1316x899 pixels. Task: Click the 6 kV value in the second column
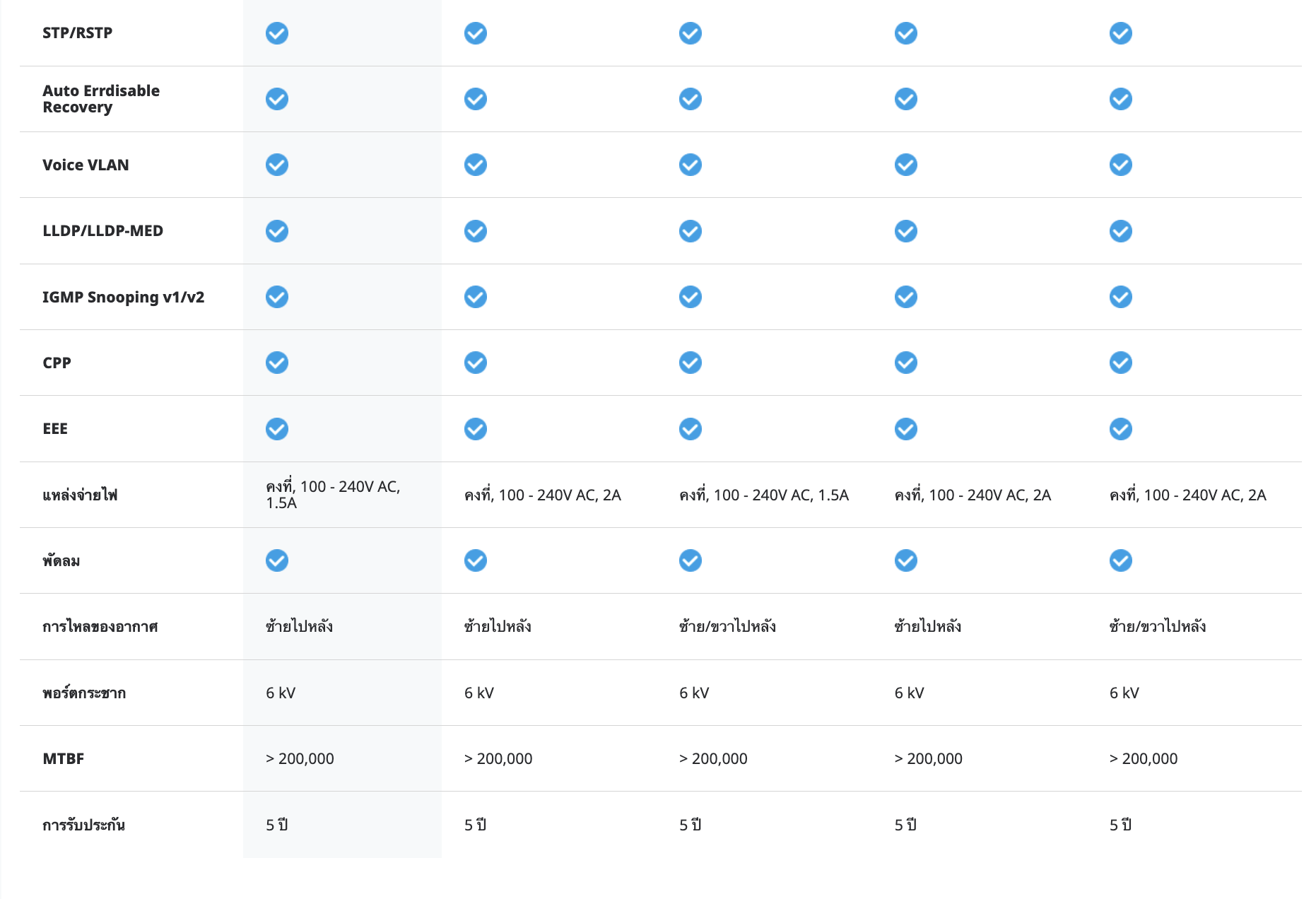(x=478, y=693)
